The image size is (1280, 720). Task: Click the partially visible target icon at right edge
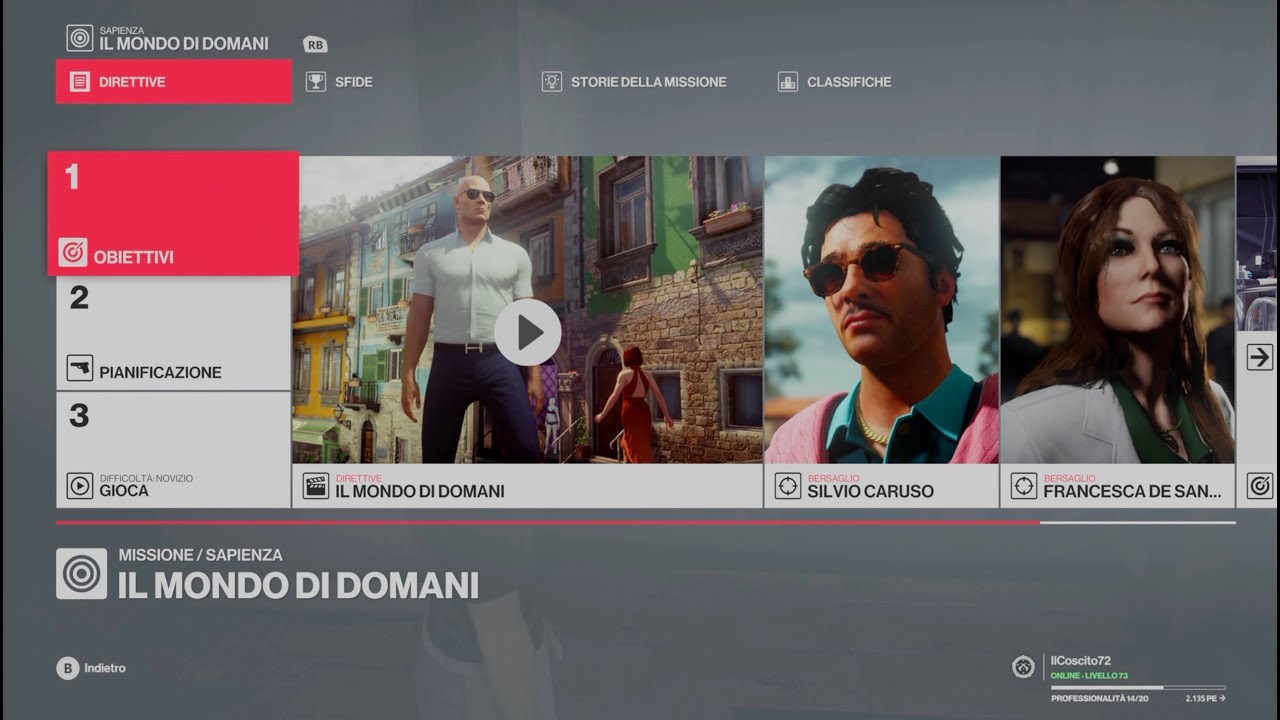(1260, 486)
